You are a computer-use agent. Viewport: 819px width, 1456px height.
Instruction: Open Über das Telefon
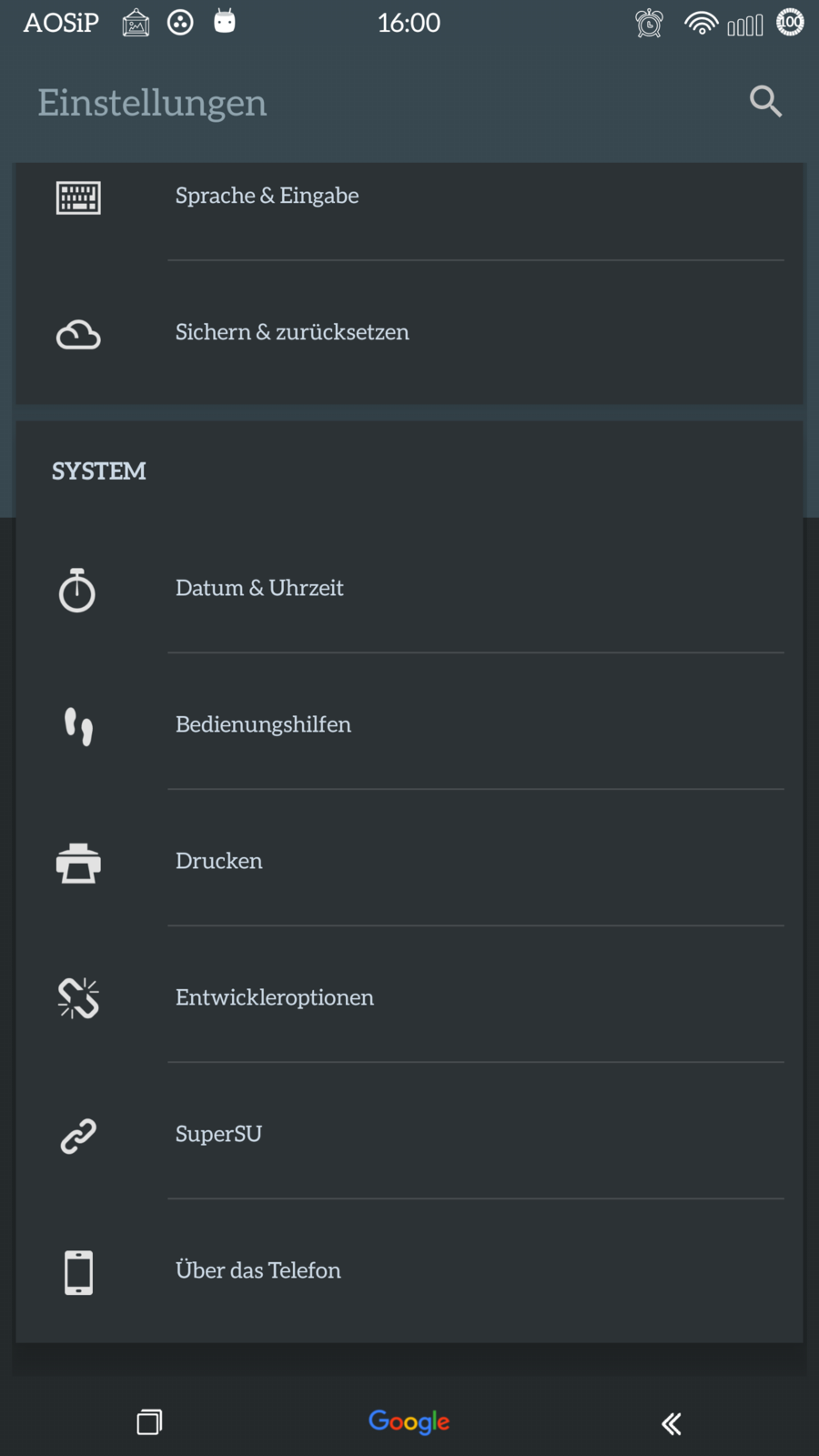pyautogui.click(x=258, y=1270)
